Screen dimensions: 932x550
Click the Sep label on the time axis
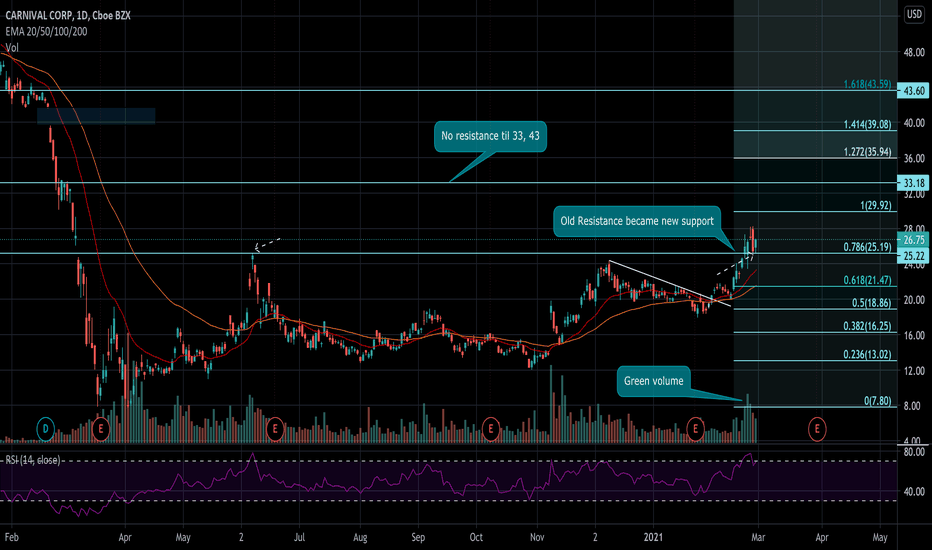click(418, 537)
